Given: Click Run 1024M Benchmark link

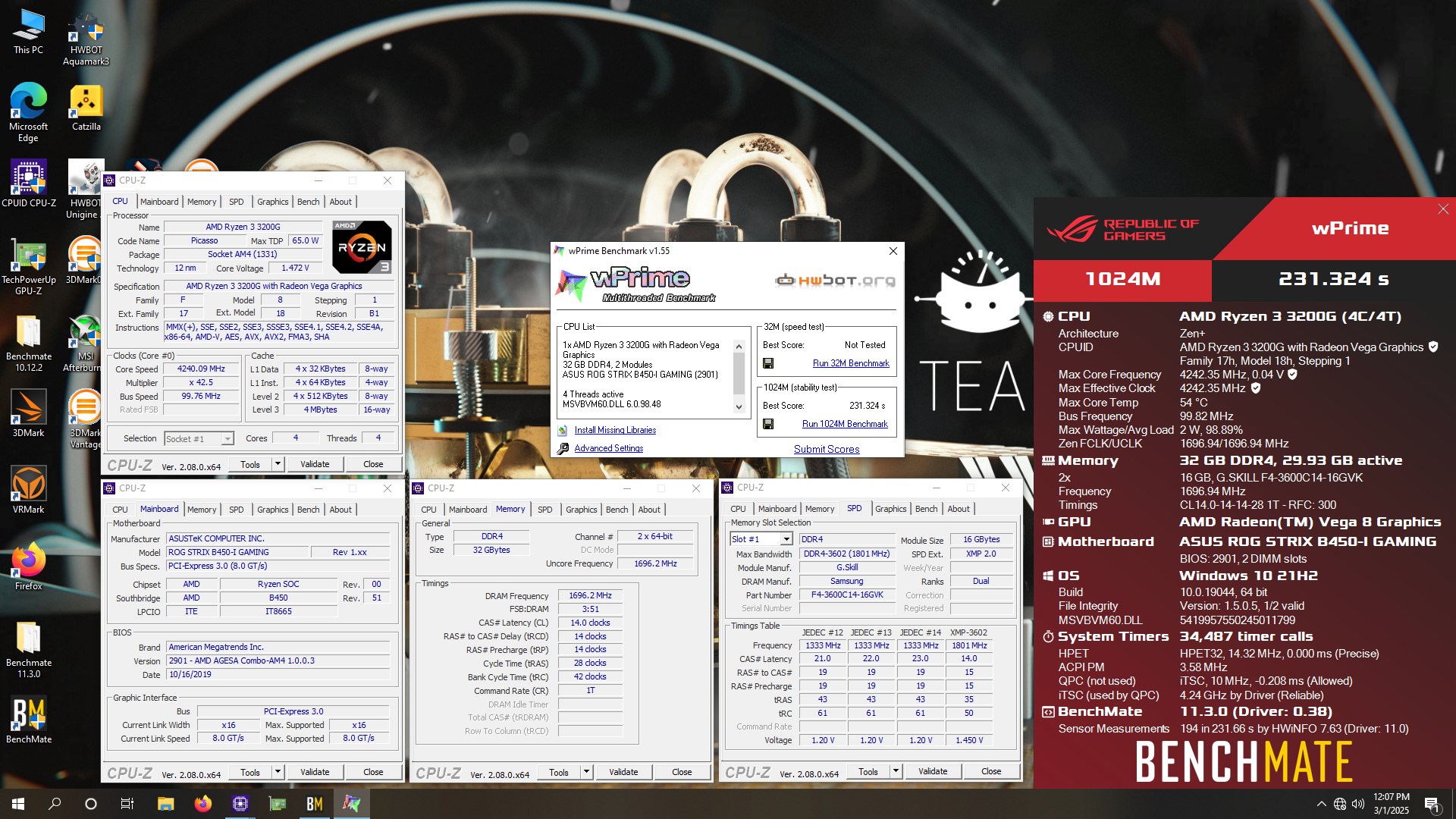Looking at the screenshot, I should click(845, 424).
